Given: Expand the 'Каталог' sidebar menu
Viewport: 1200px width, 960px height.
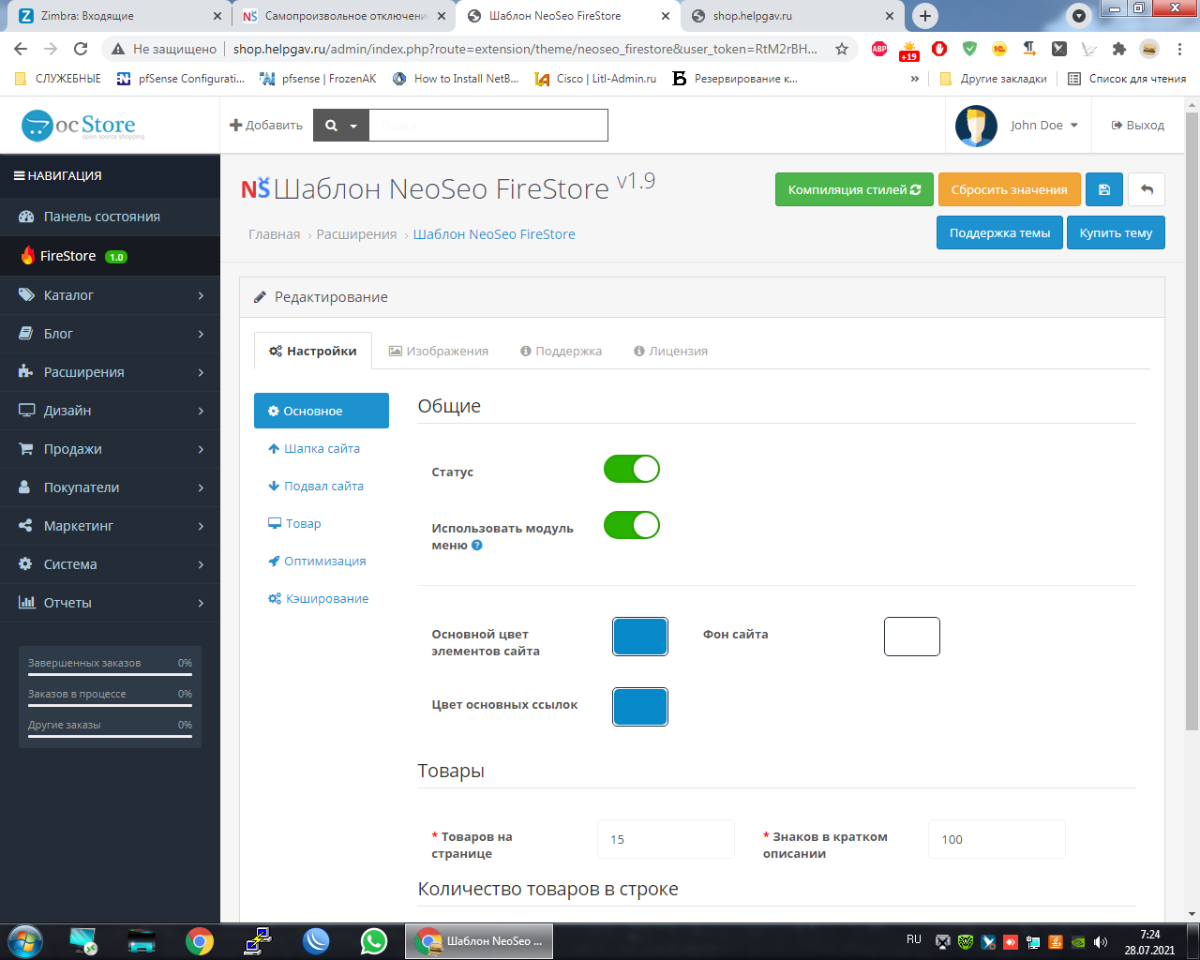Looking at the screenshot, I should pos(110,295).
